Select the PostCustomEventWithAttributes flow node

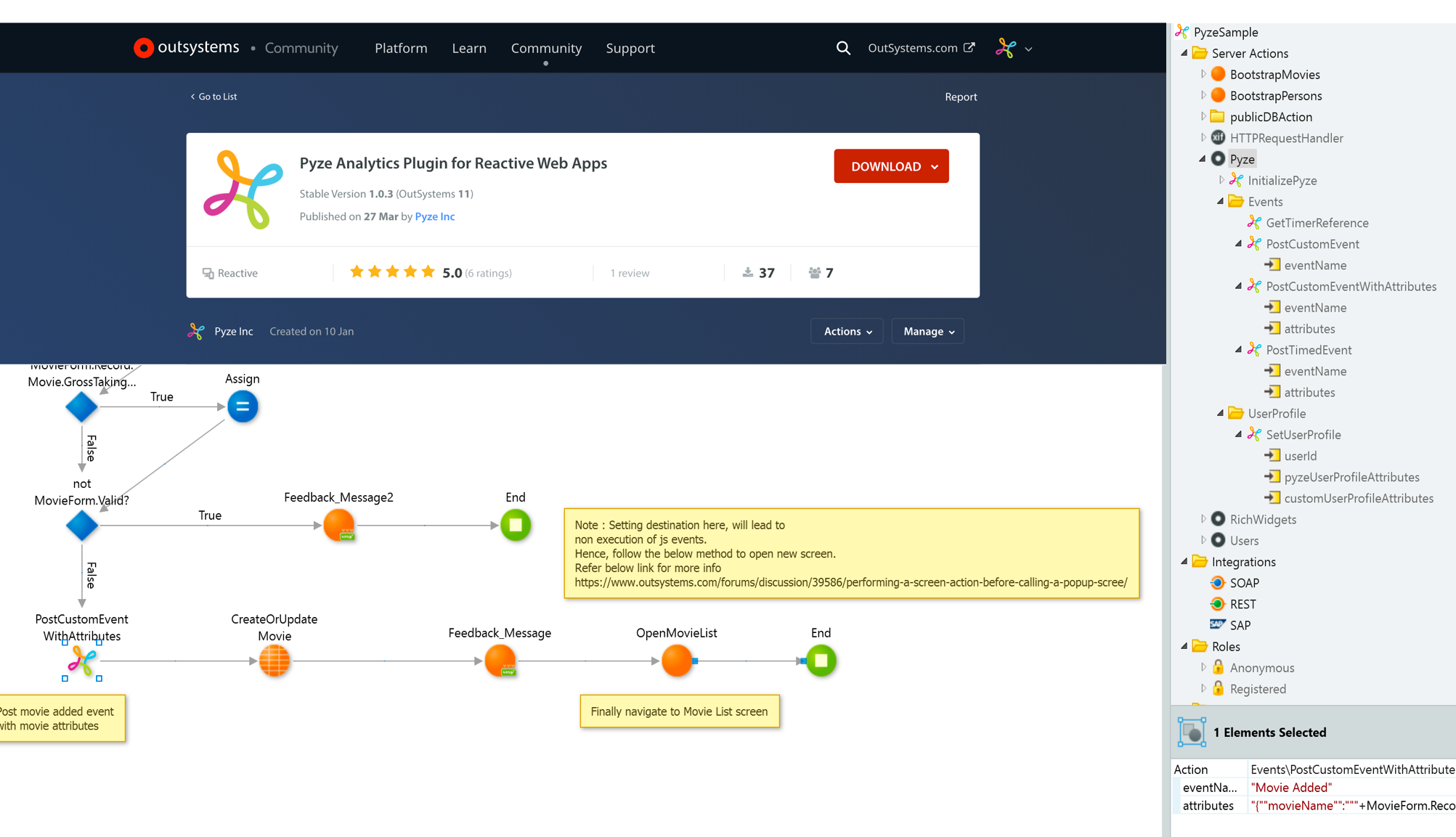[81, 661]
